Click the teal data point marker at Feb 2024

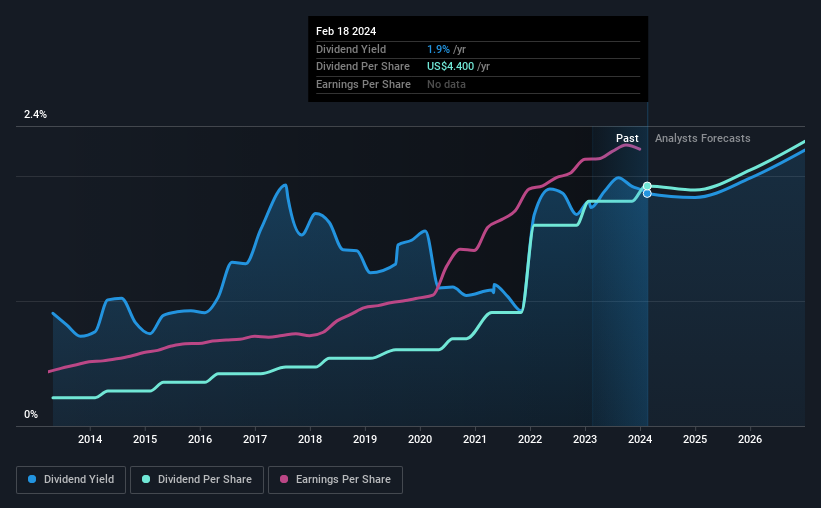point(647,186)
